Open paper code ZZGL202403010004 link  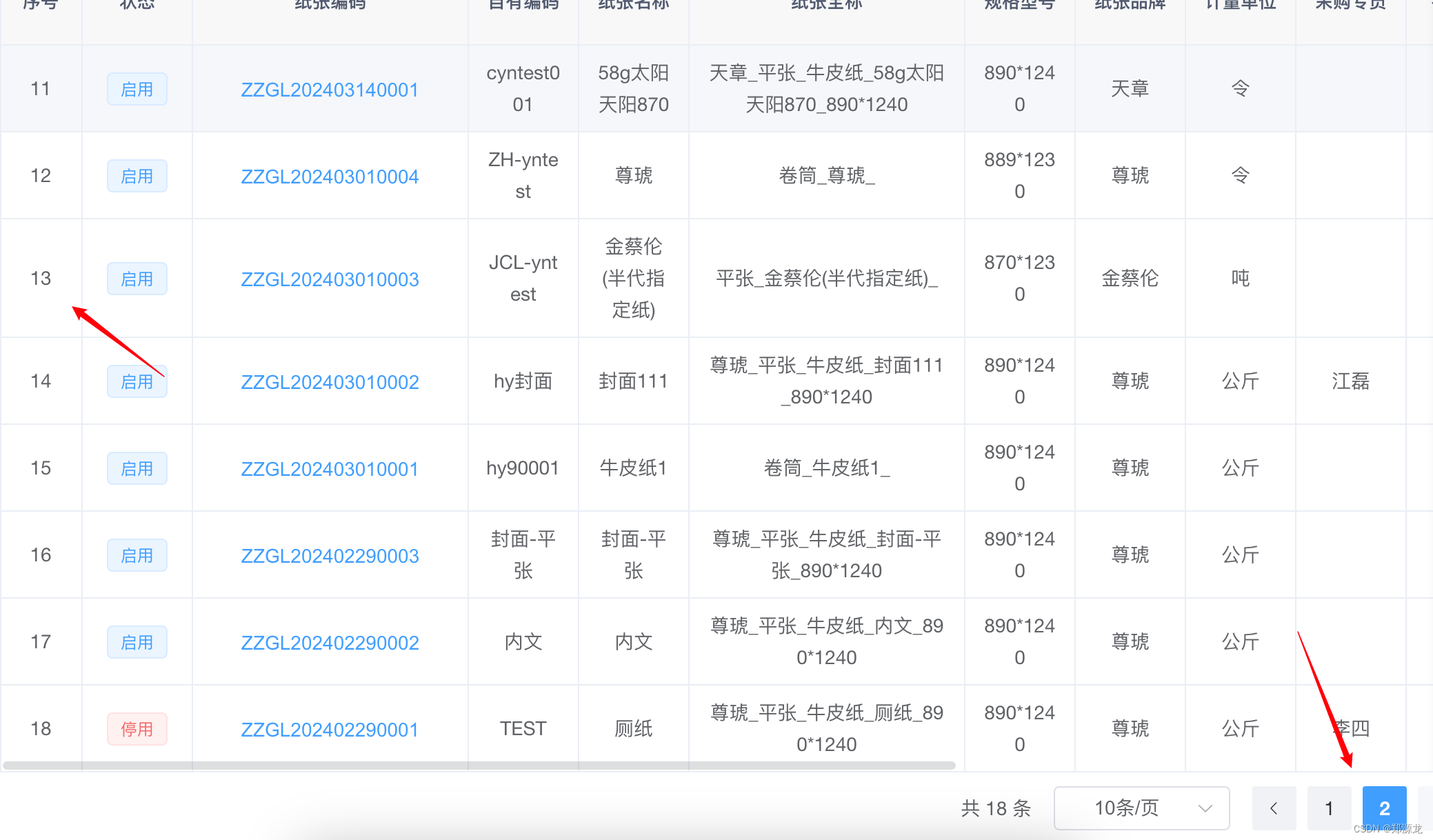click(330, 177)
